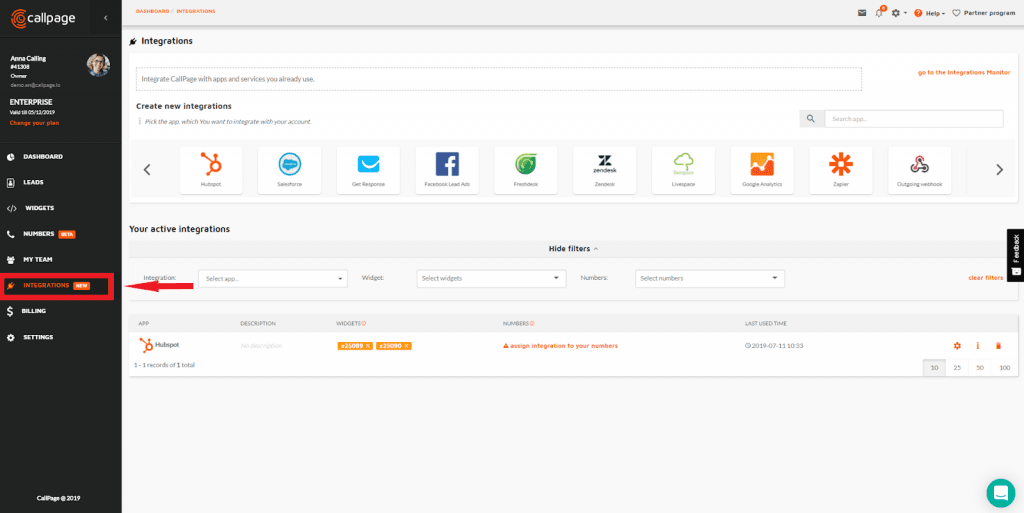Viewport: 1024px width, 513px height.
Task: Choose the Outgoing webhook card
Action: point(920,170)
